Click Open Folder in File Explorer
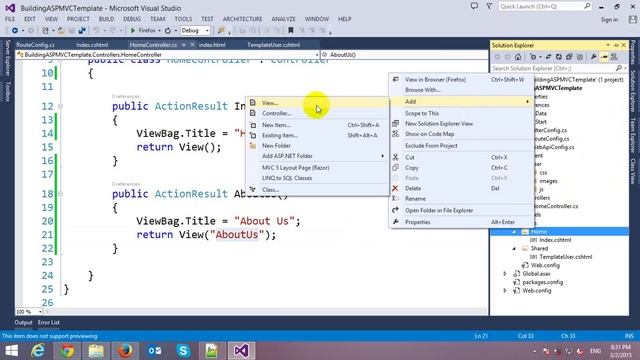This screenshot has height=360, width=640. [461, 210]
